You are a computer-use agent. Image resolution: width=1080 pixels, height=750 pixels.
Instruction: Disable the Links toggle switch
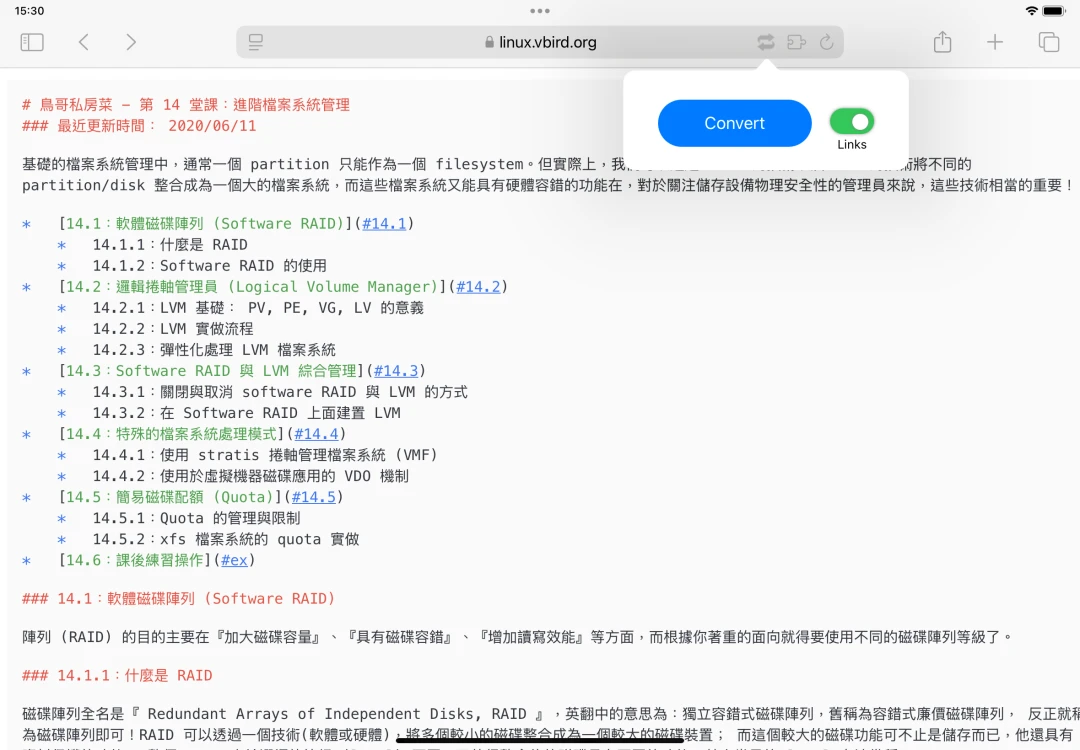click(x=851, y=122)
